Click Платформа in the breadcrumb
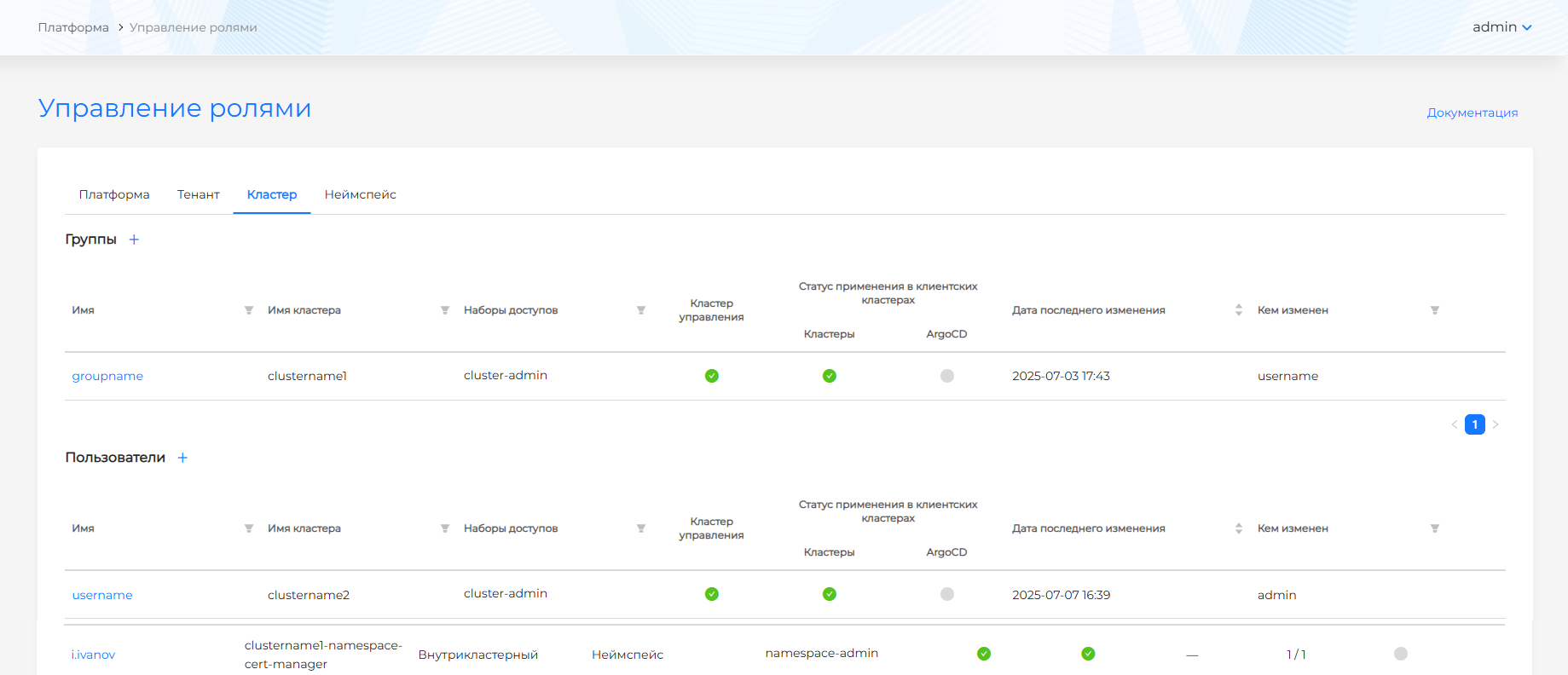1568x675 pixels. pos(73,27)
